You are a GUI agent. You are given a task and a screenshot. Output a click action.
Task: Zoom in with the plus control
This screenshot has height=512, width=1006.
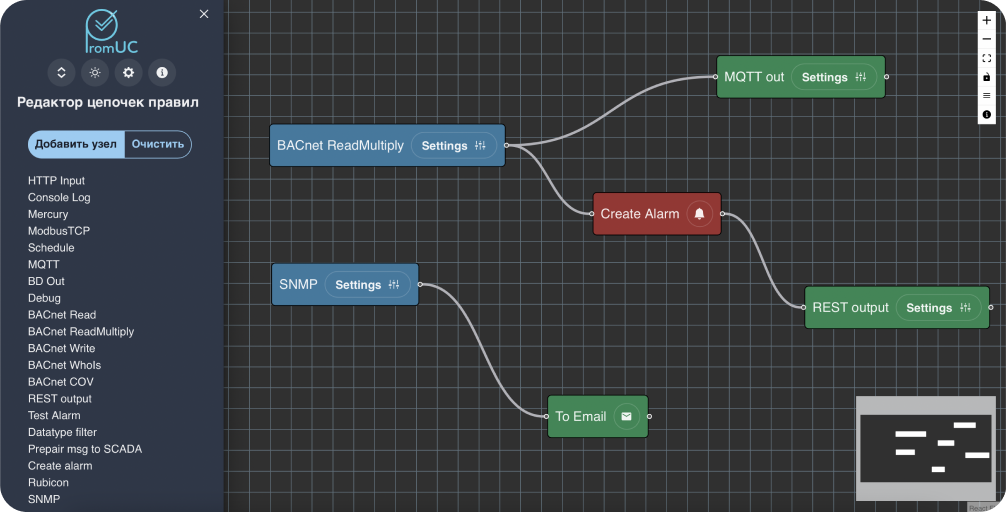coord(987,20)
